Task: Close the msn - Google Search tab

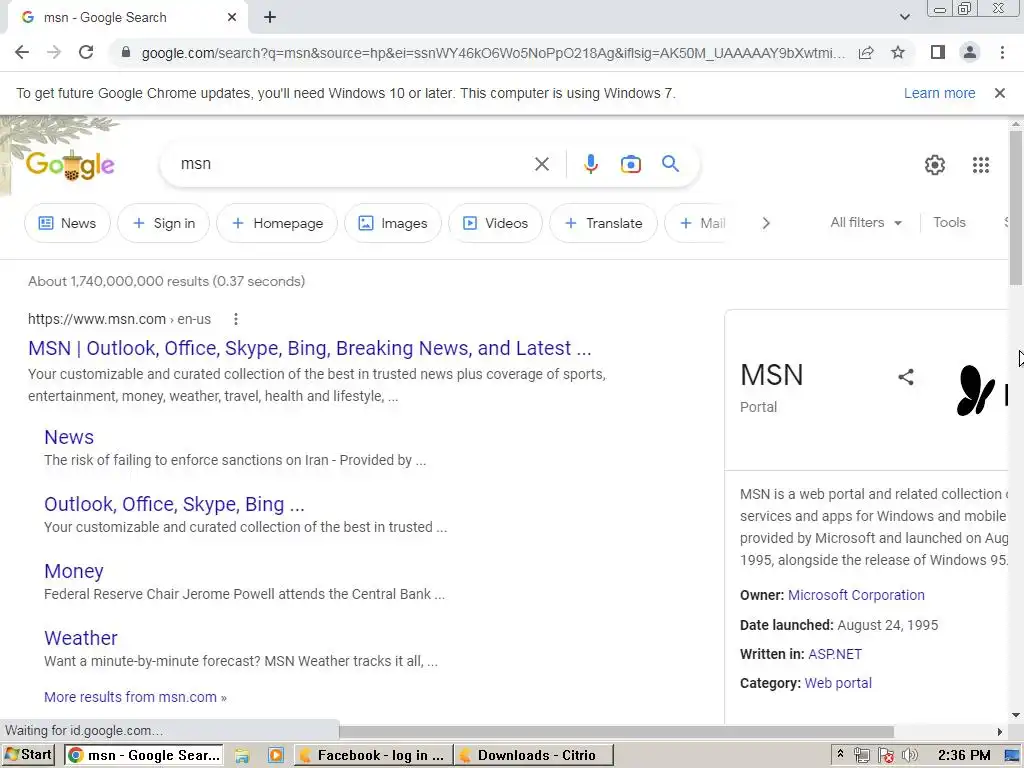Action: (232, 18)
